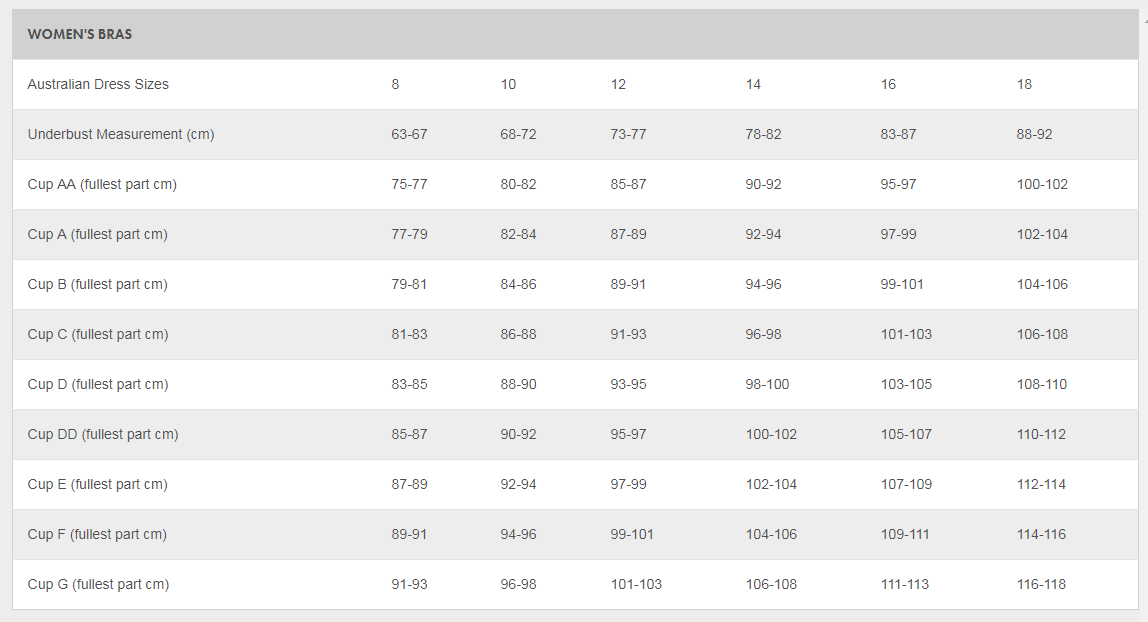Click underbust value 63-67
1148x622 pixels.
[x=409, y=135]
